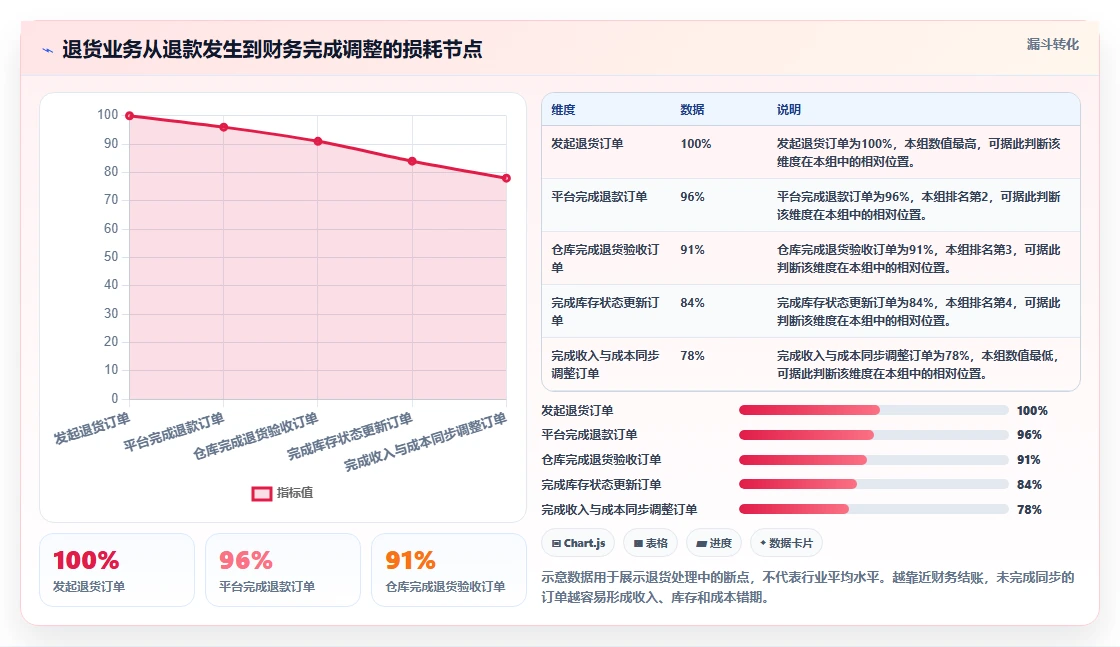Image resolution: width=1120 pixels, height=647 pixels.
Task: Click 完成收入与成本同步调整订单 cell in the table
Action: tap(605, 364)
